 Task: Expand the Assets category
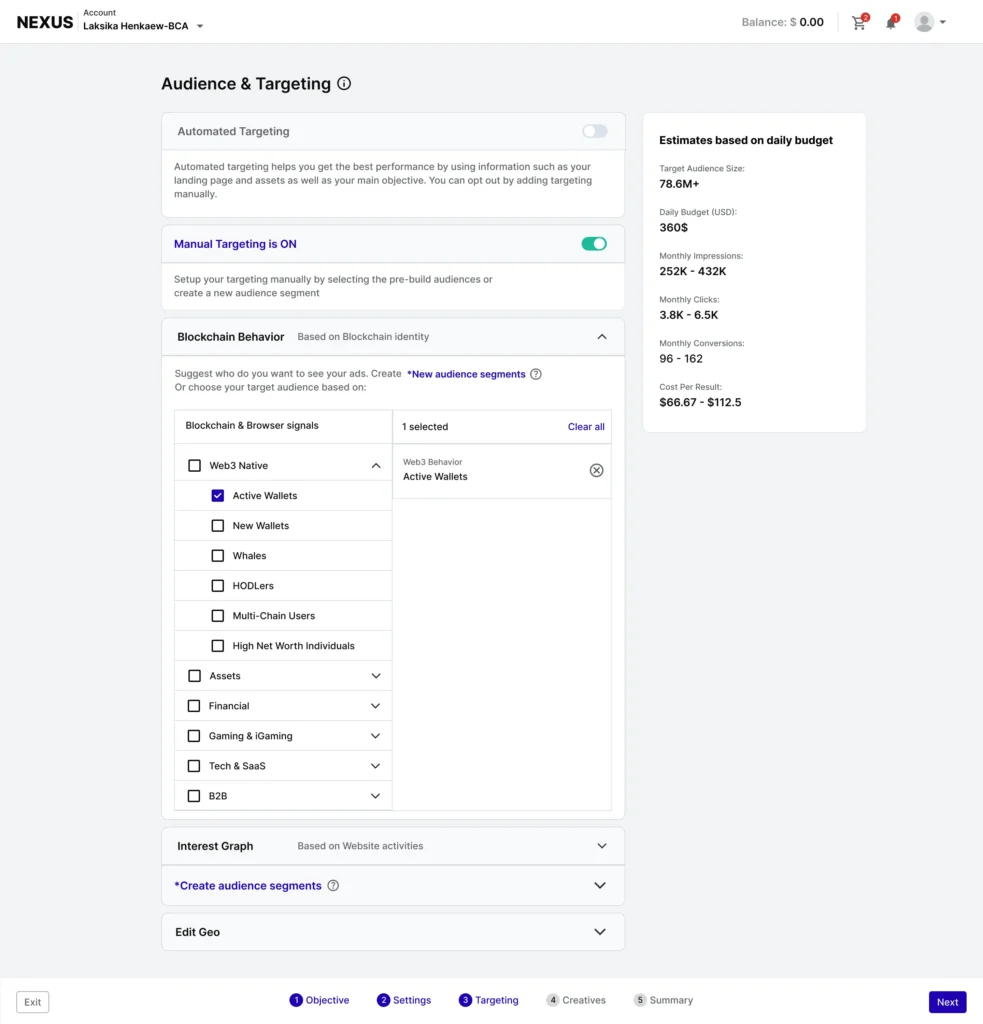(x=375, y=676)
